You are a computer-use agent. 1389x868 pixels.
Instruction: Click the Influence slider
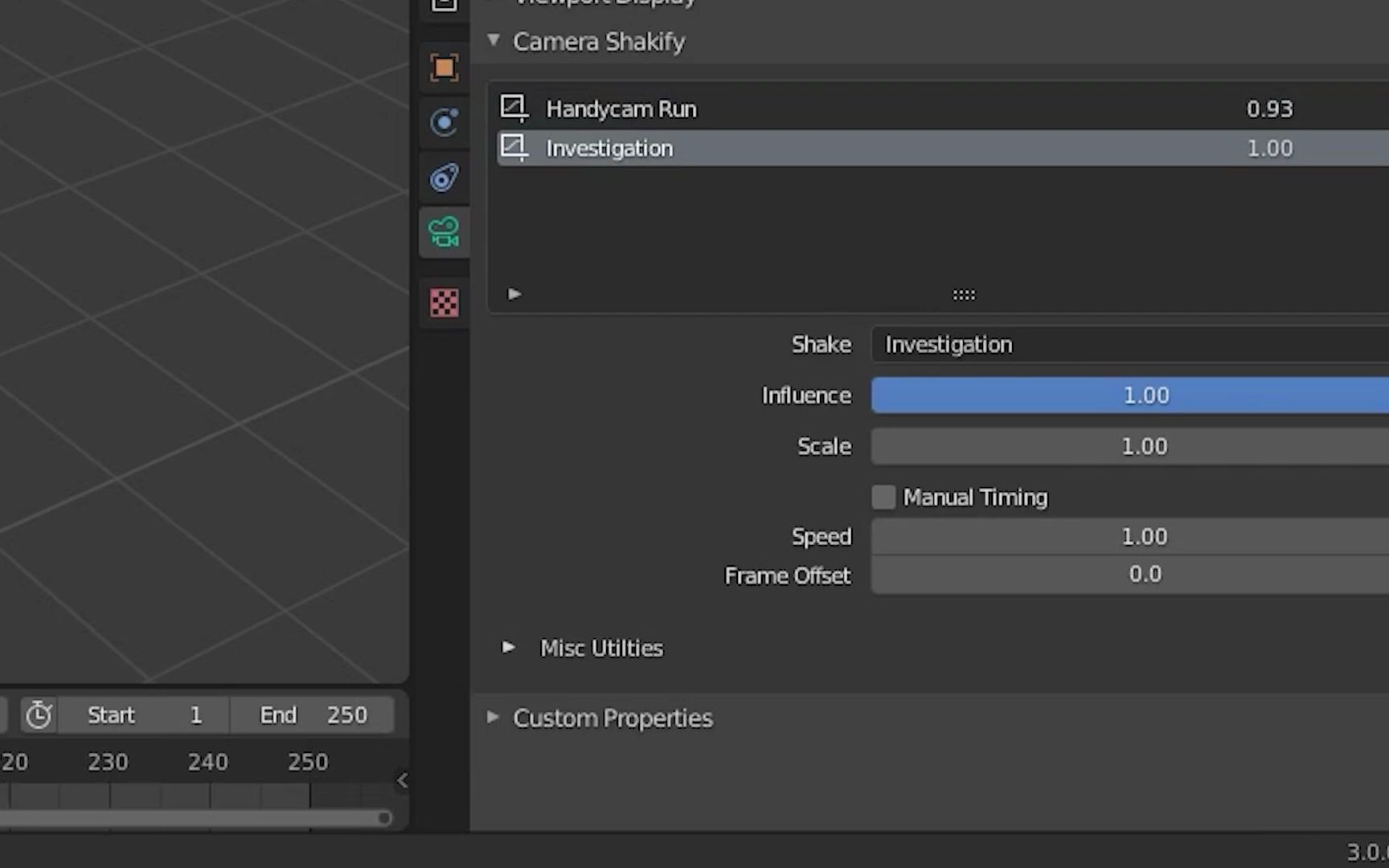point(1130,395)
